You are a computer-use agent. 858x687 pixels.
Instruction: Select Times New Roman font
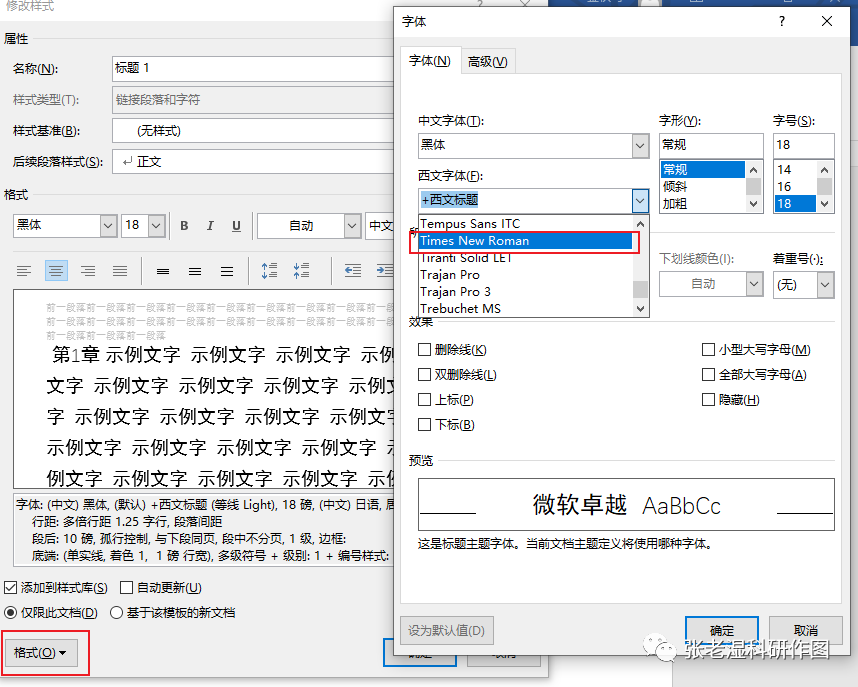point(525,241)
